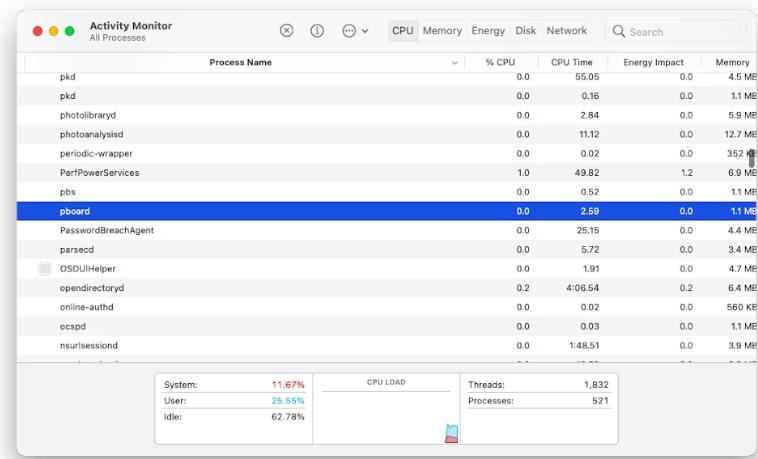Select the PasswordBreachAgent process row
The height and width of the screenshot is (459, 758).
(x=387, y=230)
